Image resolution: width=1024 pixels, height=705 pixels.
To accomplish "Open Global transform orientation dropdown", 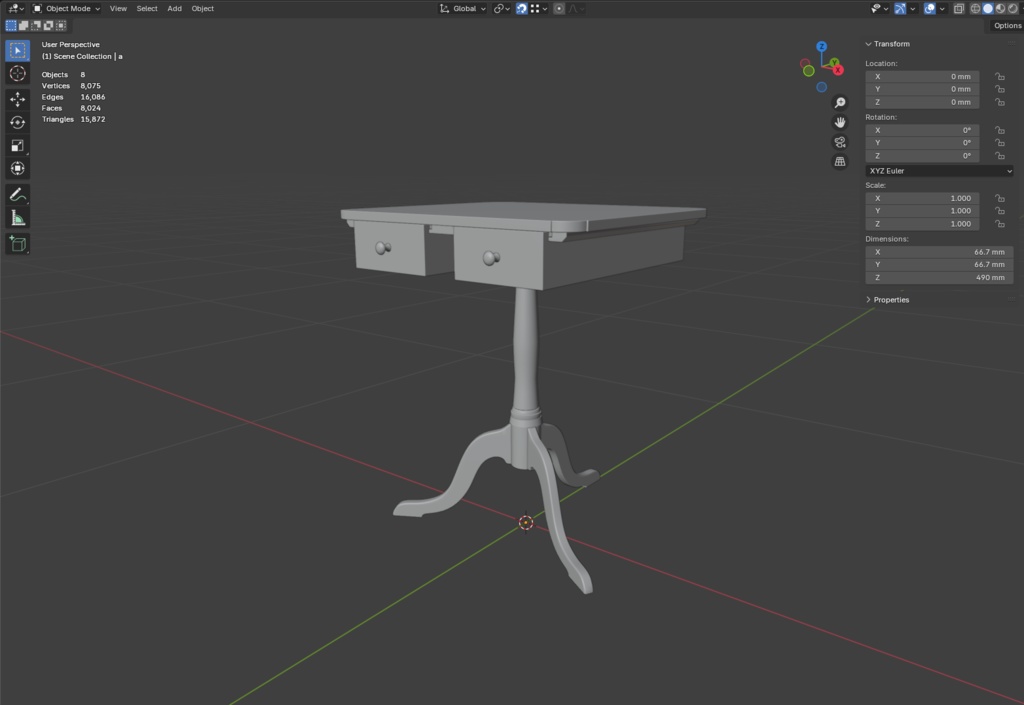I will click(x=463, y=8).
